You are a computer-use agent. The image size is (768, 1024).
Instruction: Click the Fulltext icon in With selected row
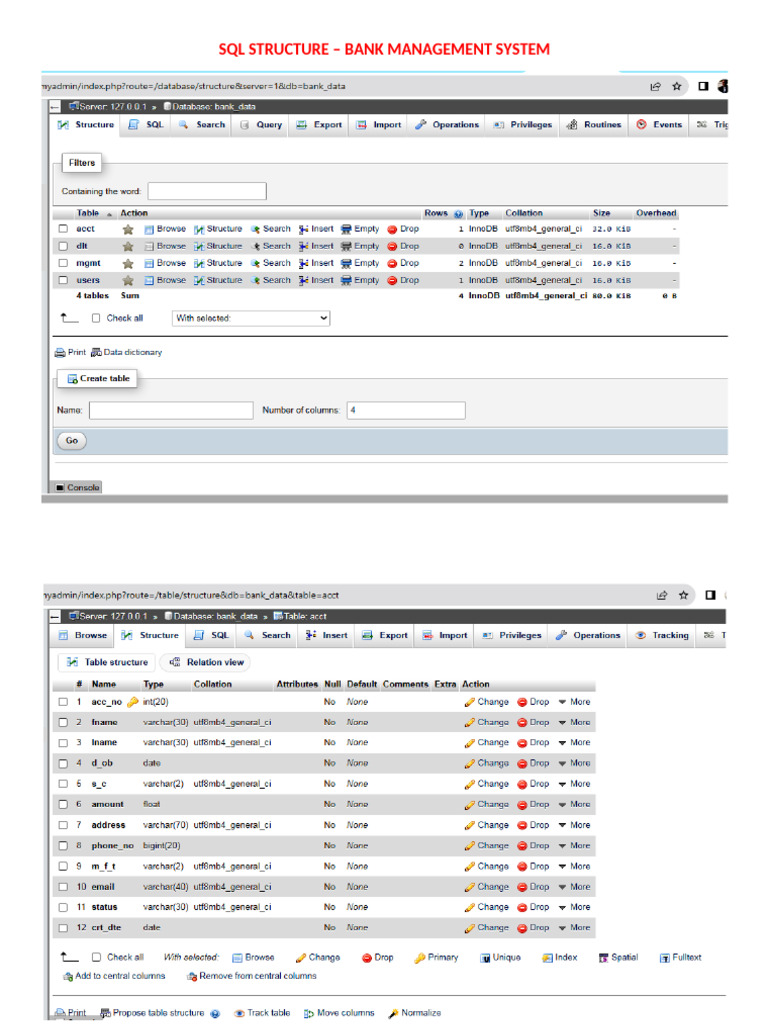665,958
